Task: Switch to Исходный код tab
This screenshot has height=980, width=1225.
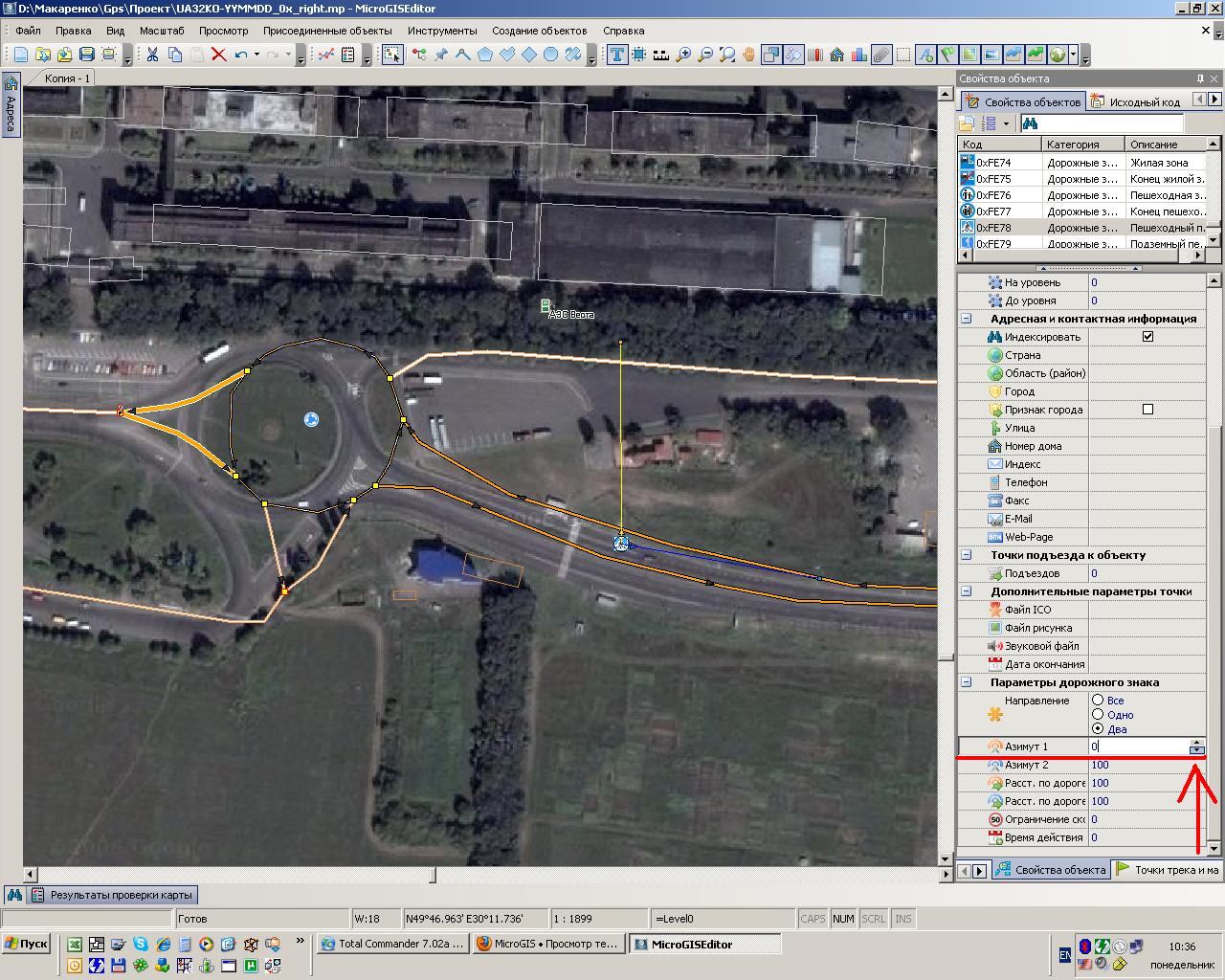Action: click(1136, 101)
